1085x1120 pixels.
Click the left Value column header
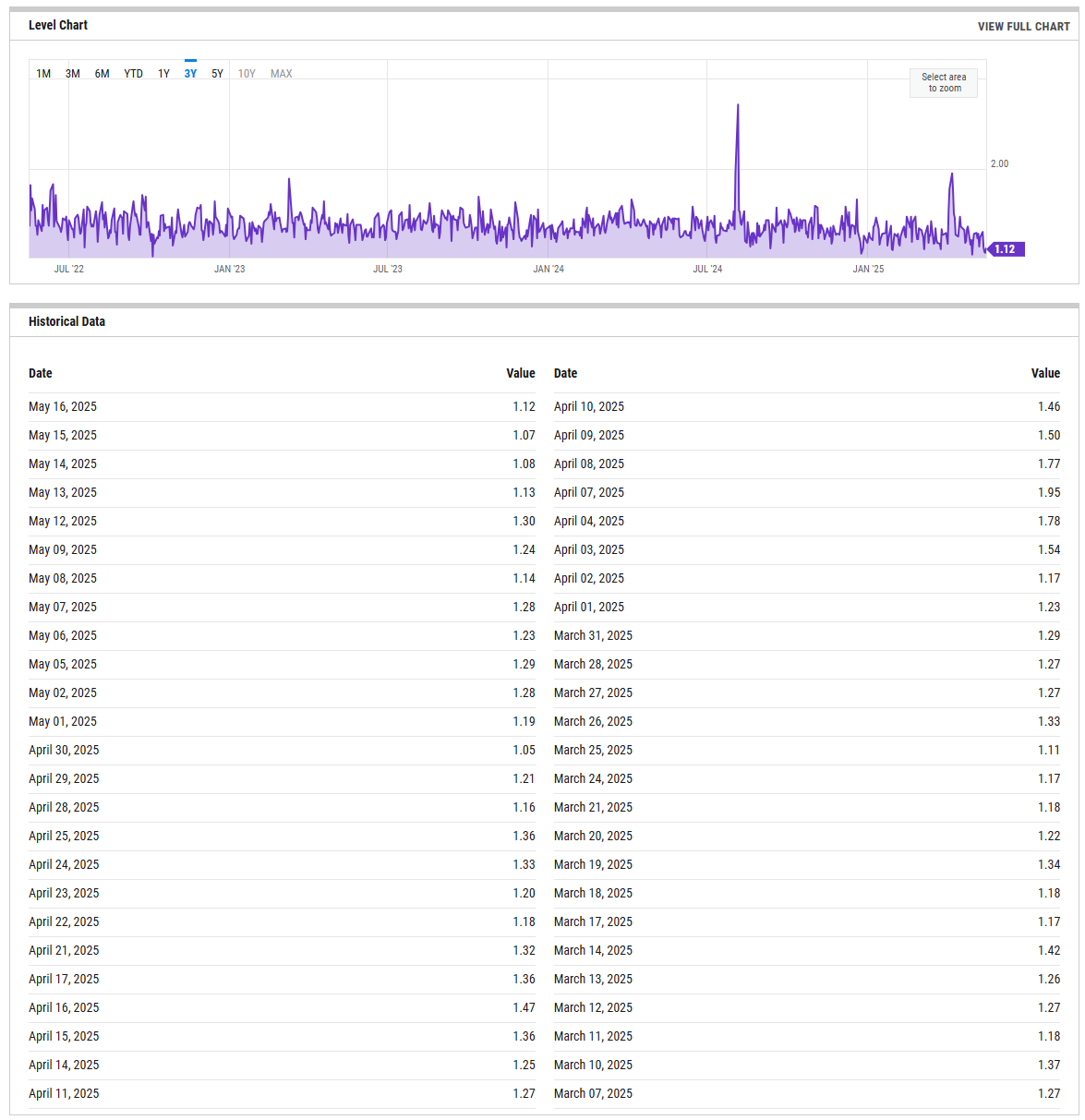click(521, 374)
